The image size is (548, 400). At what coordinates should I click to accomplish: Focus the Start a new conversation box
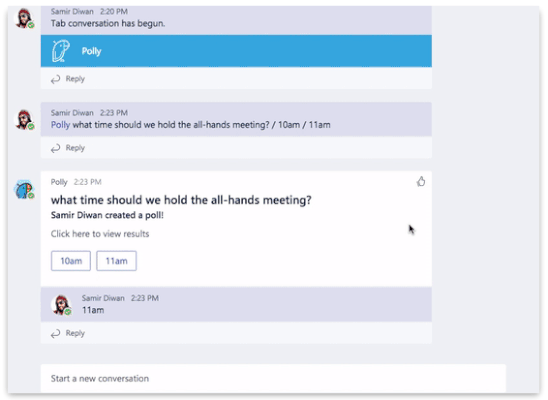click(x=273, y=378)
